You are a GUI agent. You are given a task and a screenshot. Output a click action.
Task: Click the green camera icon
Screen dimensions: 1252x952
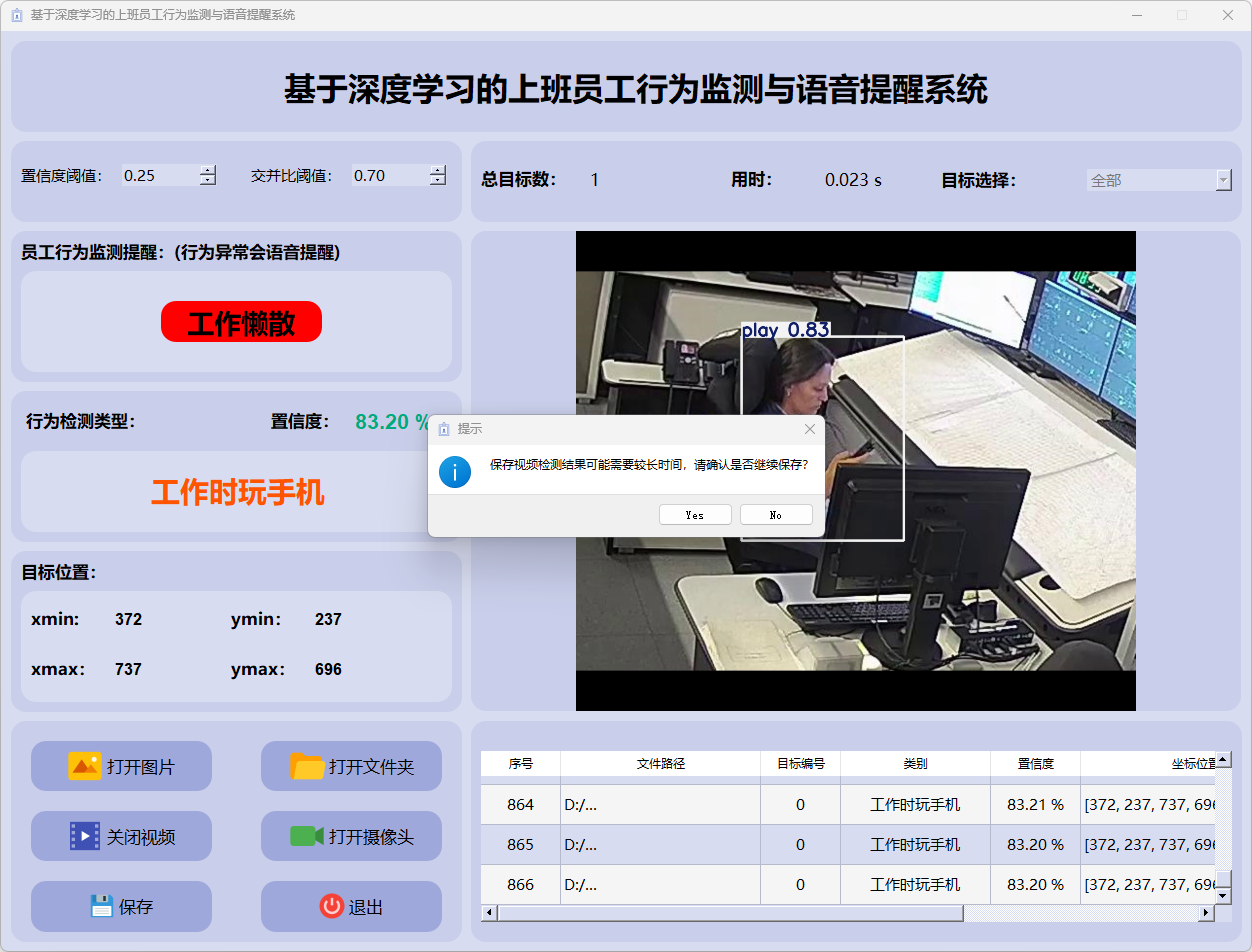(307, 836)
